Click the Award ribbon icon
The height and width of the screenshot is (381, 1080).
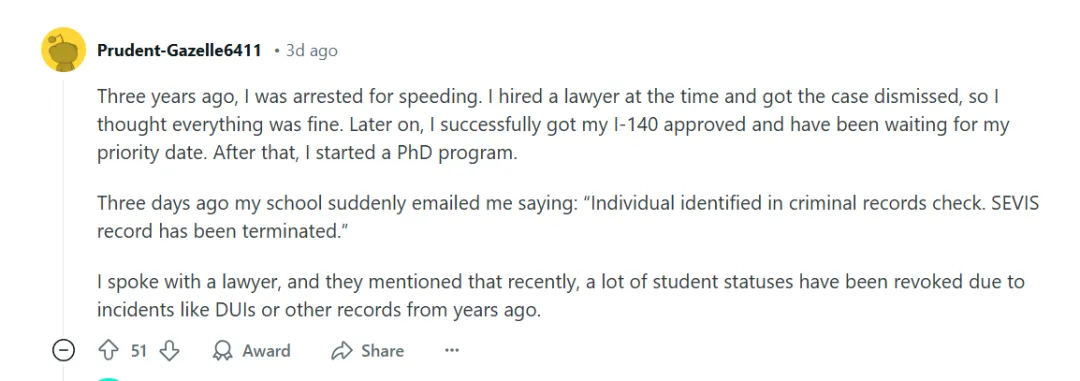click(222, 351)
